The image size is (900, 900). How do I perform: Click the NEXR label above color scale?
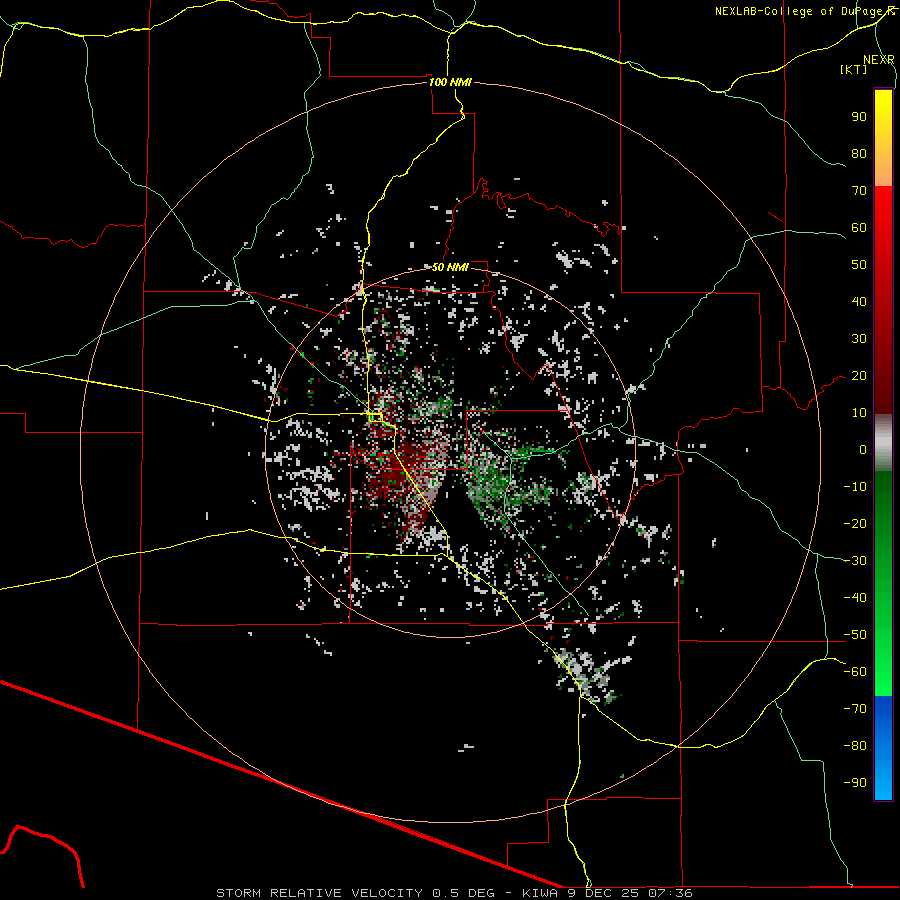click(x=878, y=60)
